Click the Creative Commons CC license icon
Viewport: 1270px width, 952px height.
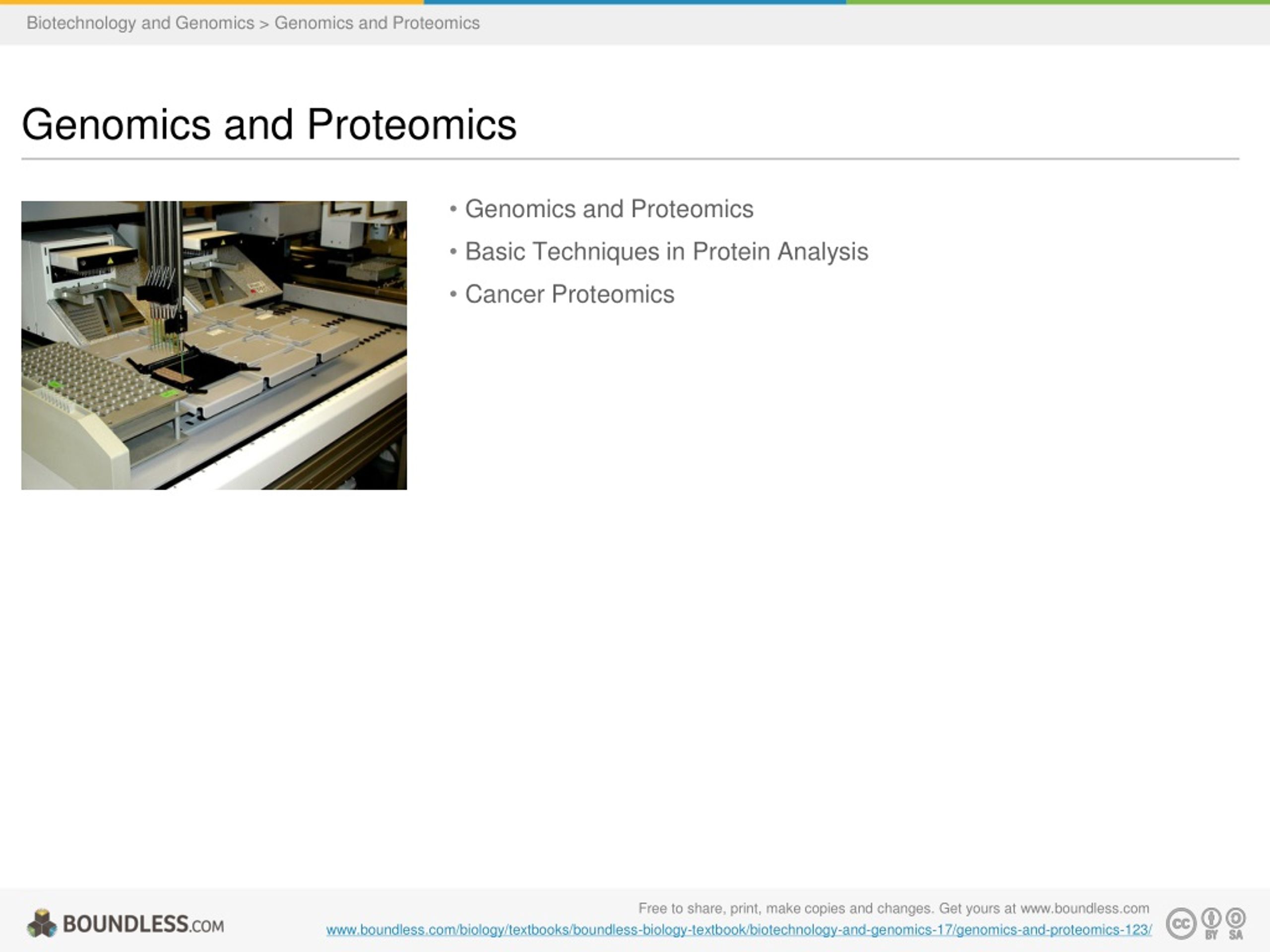click(1181, 924)
